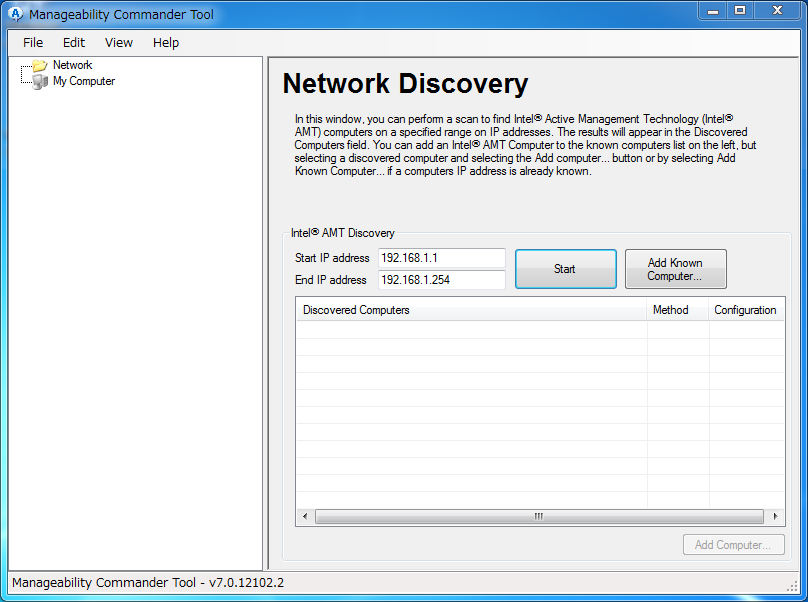Click the Manageability Commander app icon in title bar
The image size is (808, 602).
(x=16, y=14)
